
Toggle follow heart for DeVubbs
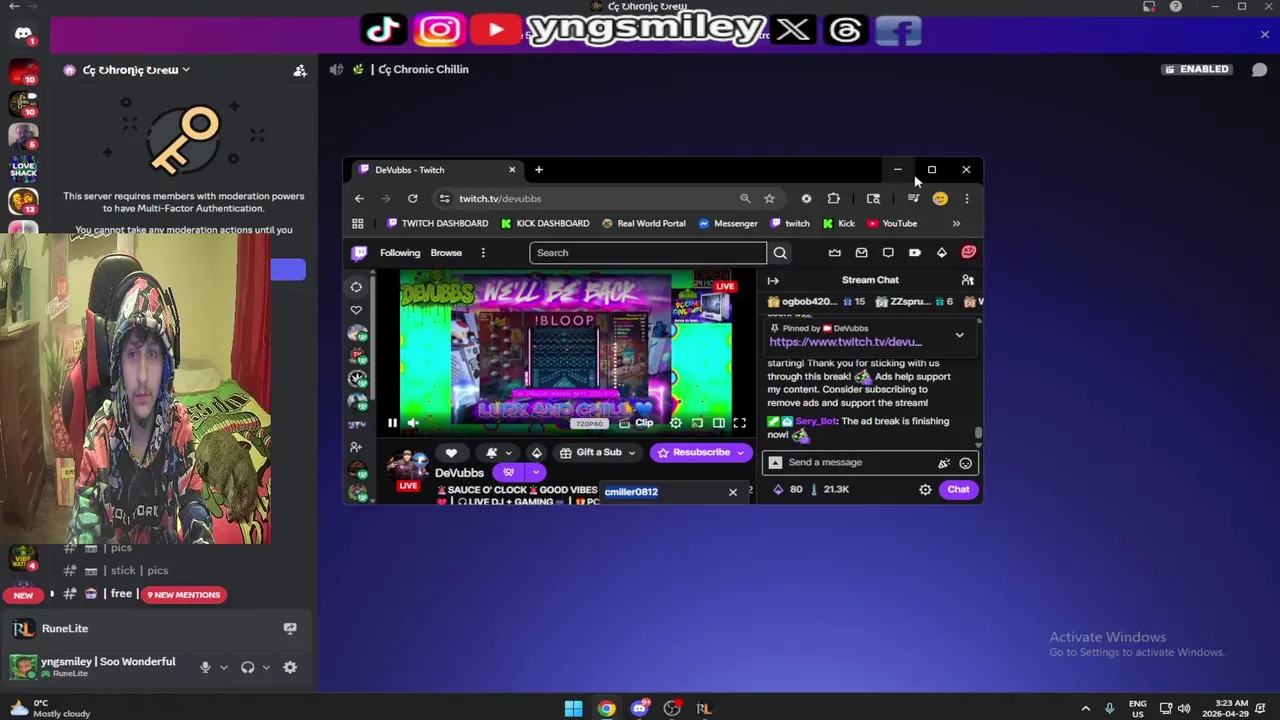(x=451, y=452)
